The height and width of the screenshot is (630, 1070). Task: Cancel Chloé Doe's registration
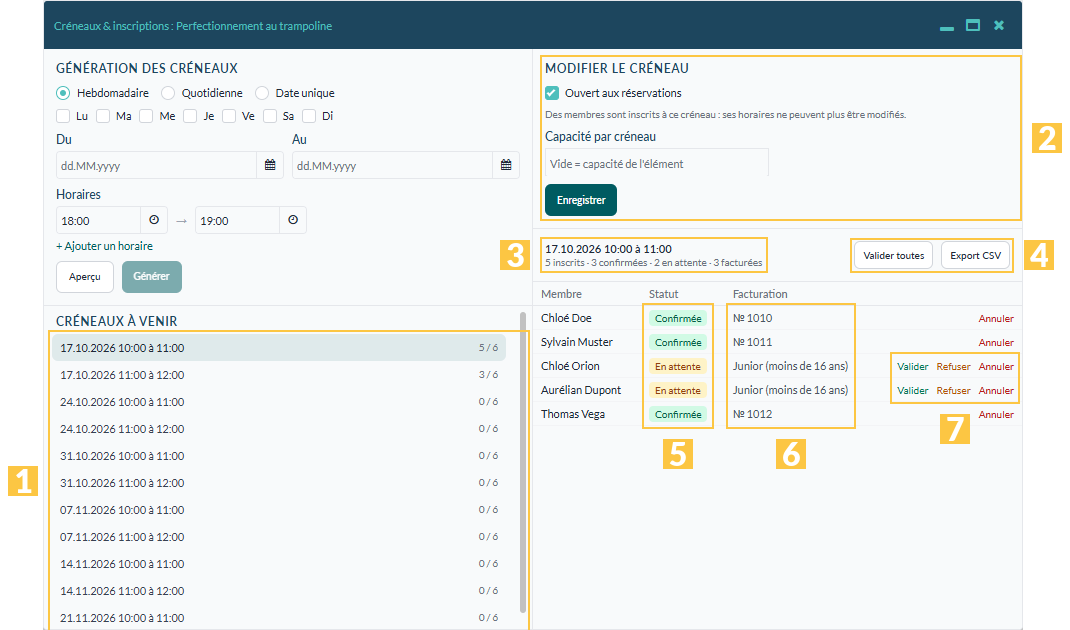tap(996, 319)
